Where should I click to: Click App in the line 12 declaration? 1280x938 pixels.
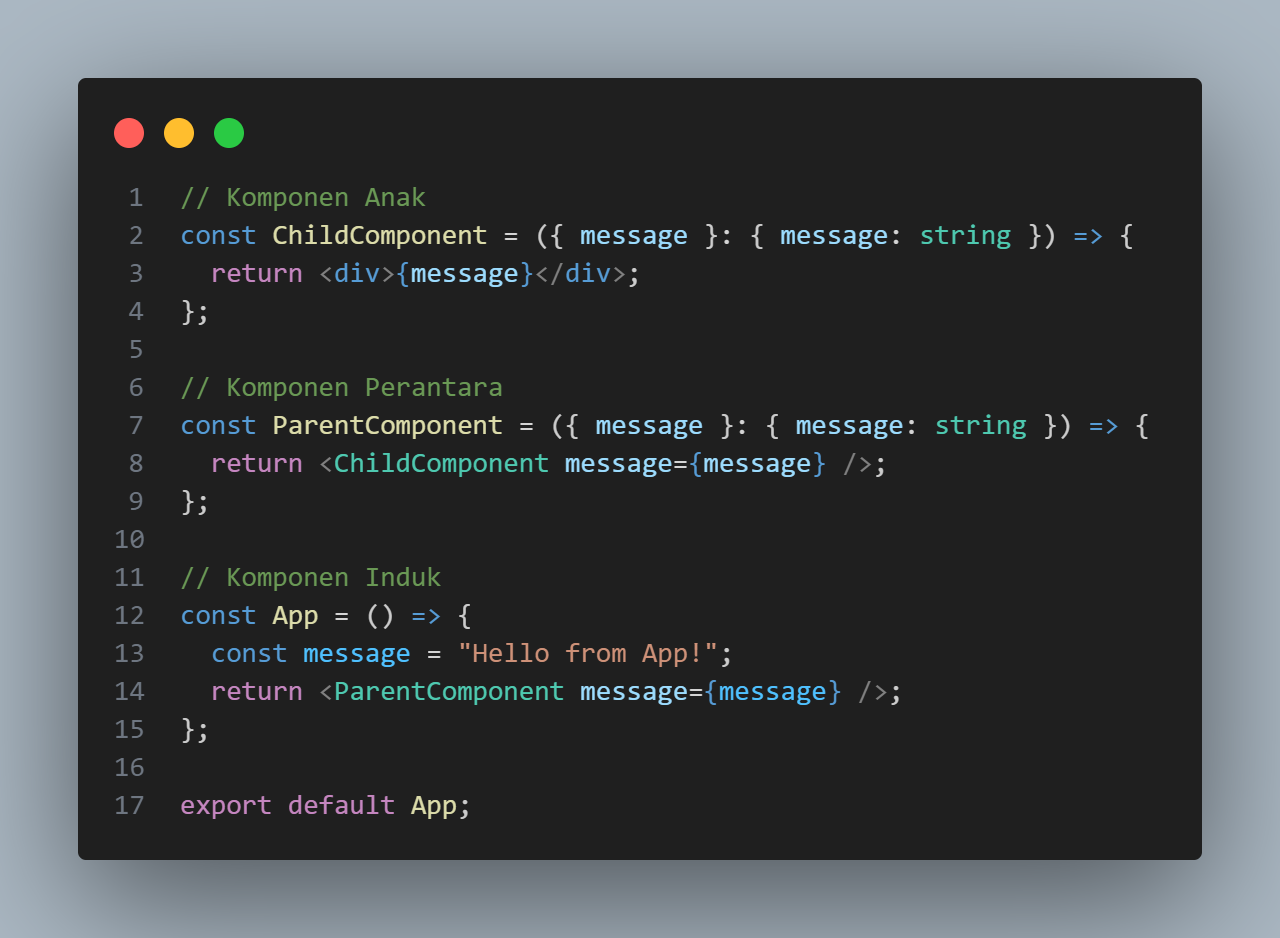[295, 616]
